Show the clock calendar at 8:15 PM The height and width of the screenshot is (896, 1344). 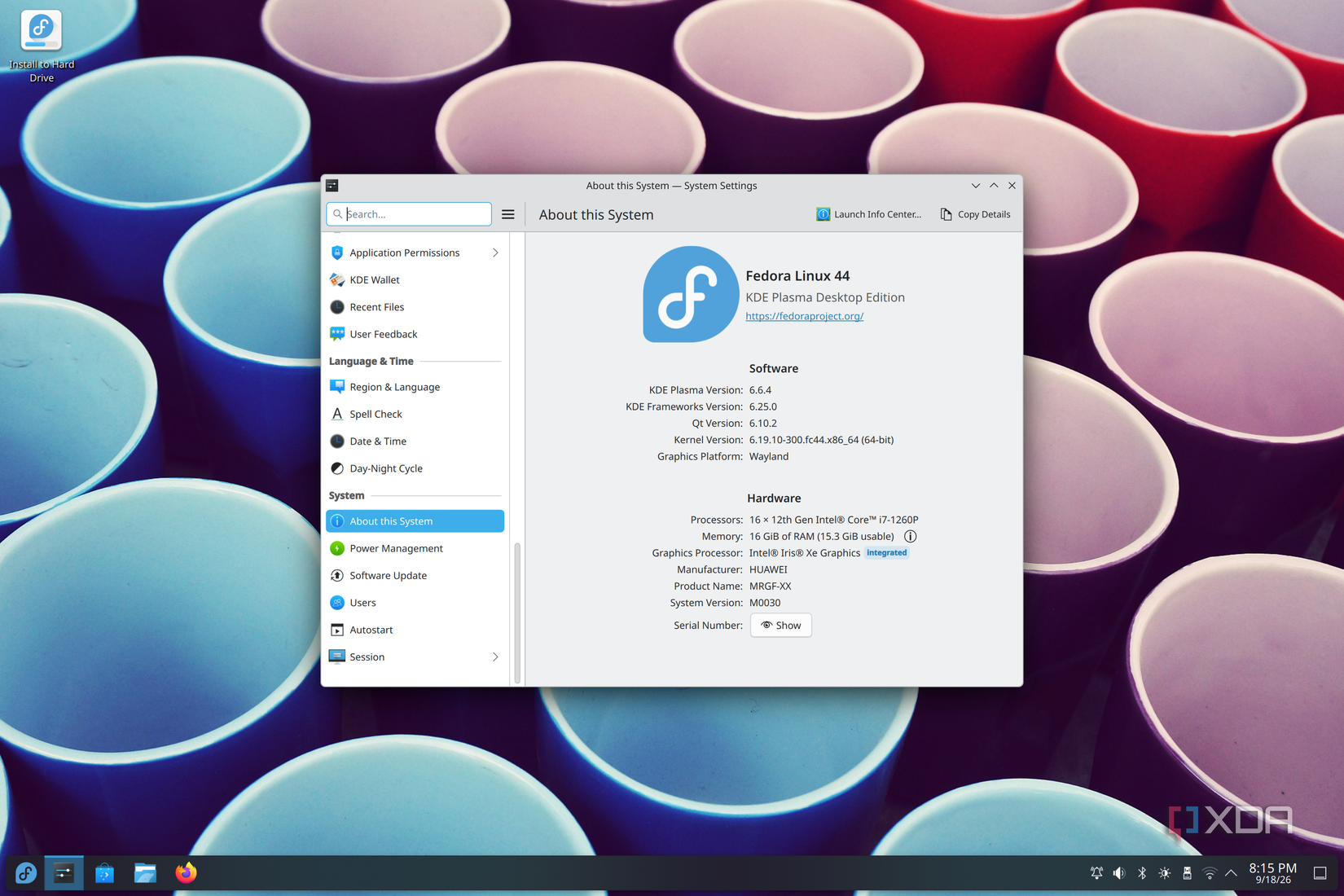click(x=1272, y=873)
